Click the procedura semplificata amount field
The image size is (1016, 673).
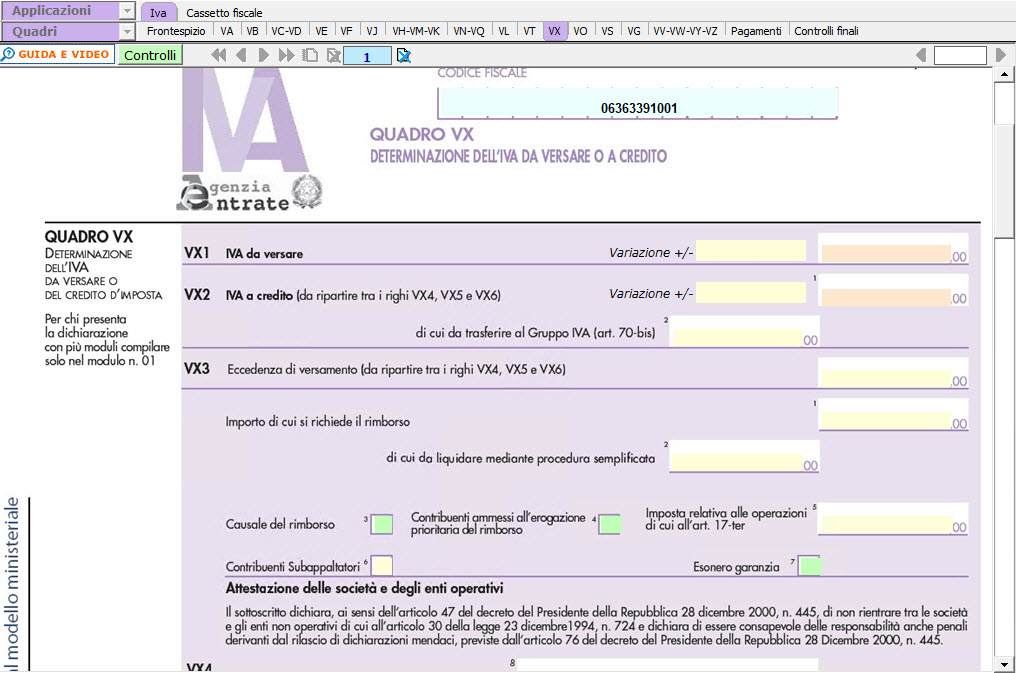(738, 462)
